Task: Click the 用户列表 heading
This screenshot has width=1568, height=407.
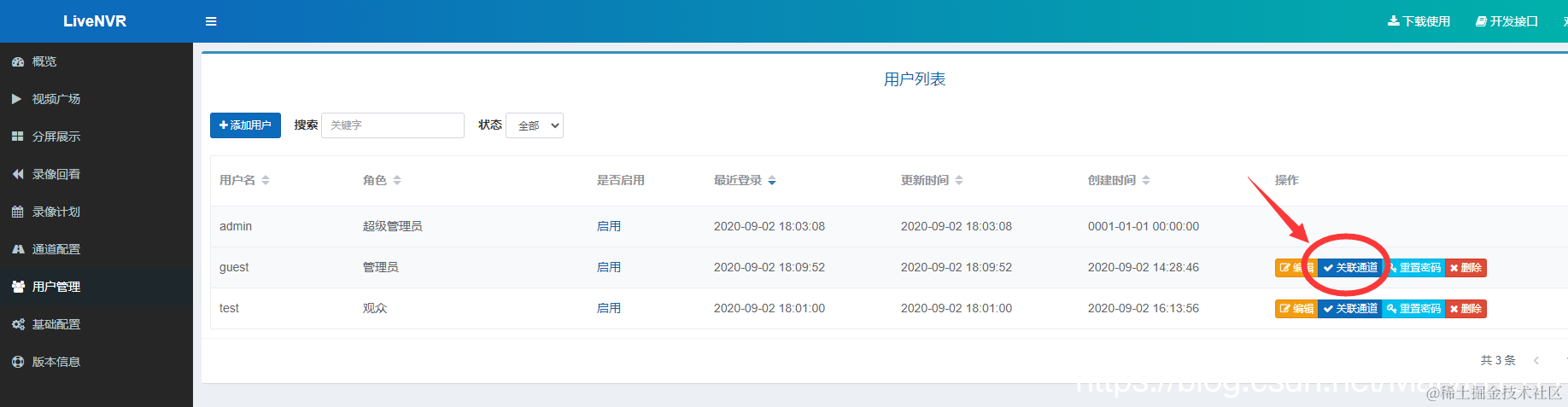Action: click(915, 79)
